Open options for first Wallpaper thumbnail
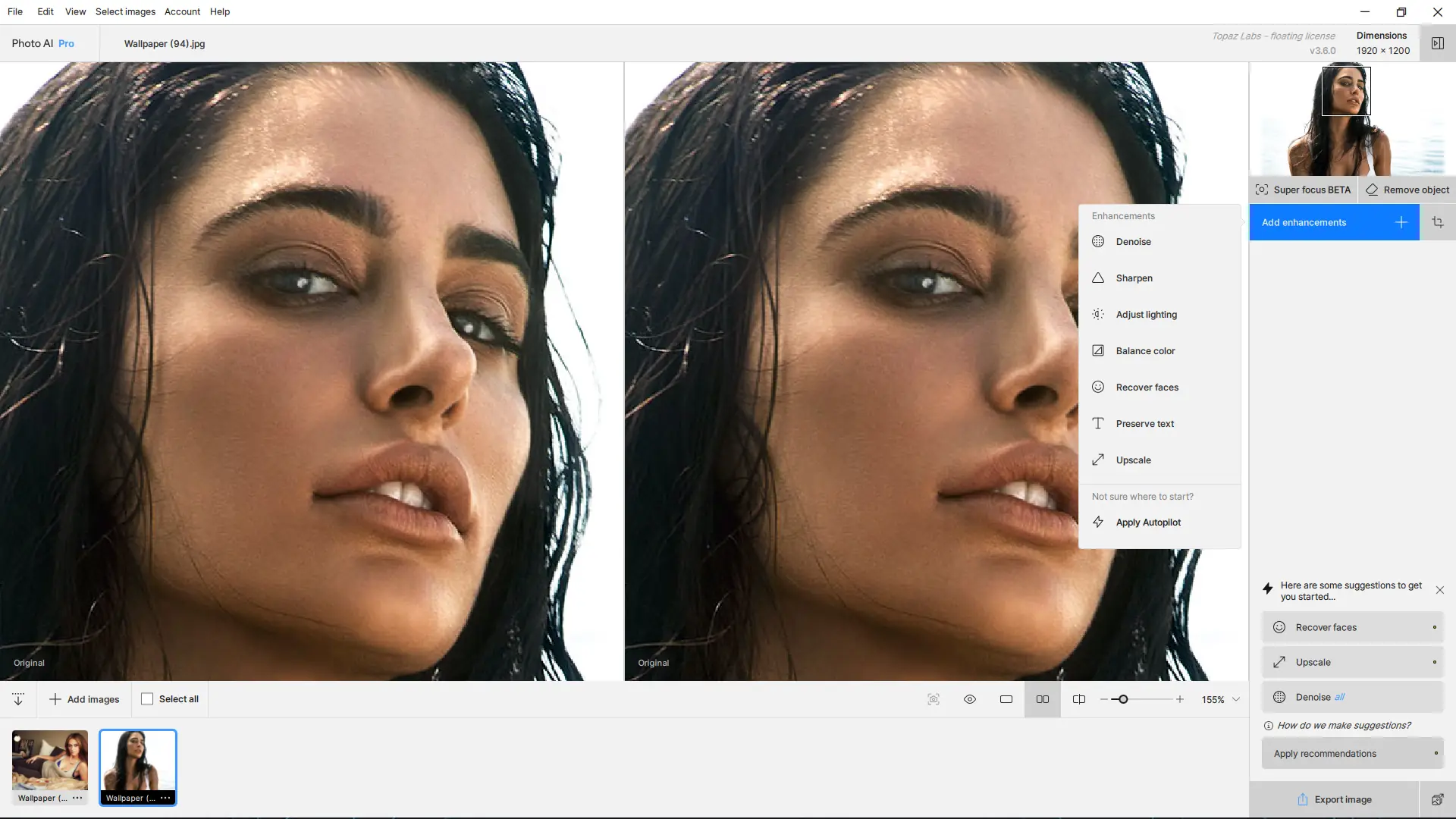 tap(77, 798)
